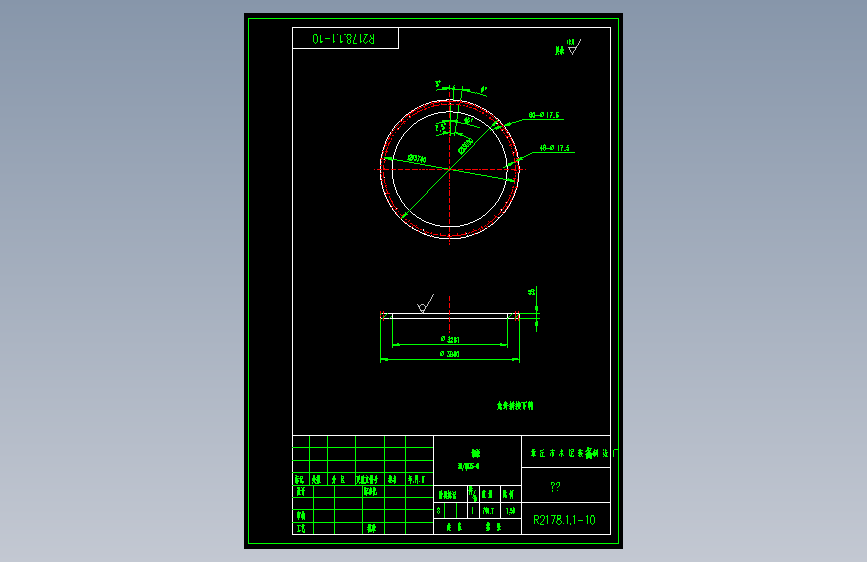Click the thickness dimension right of section view
This screenshot has width=867, height=562.
point(531,292)
